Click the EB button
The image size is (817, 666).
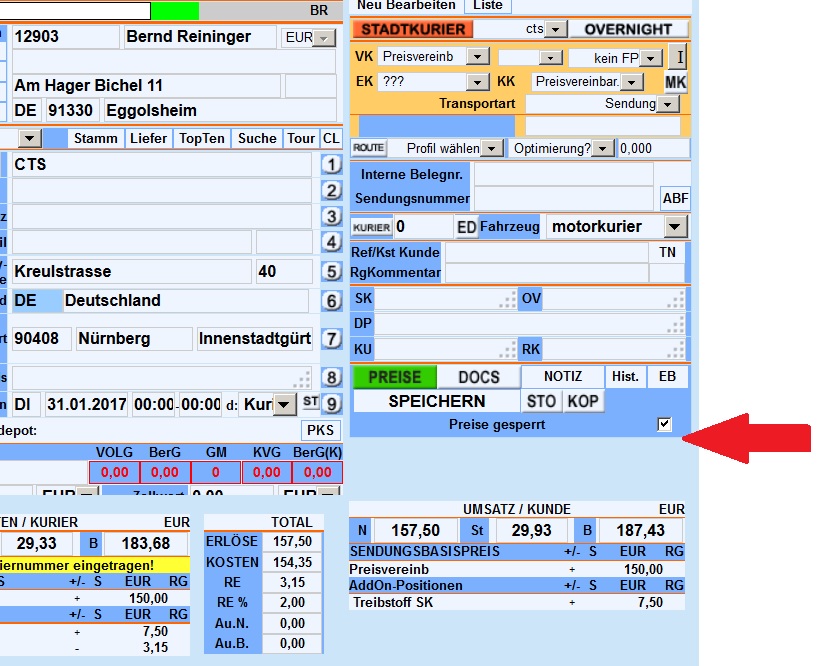point(667,377)
